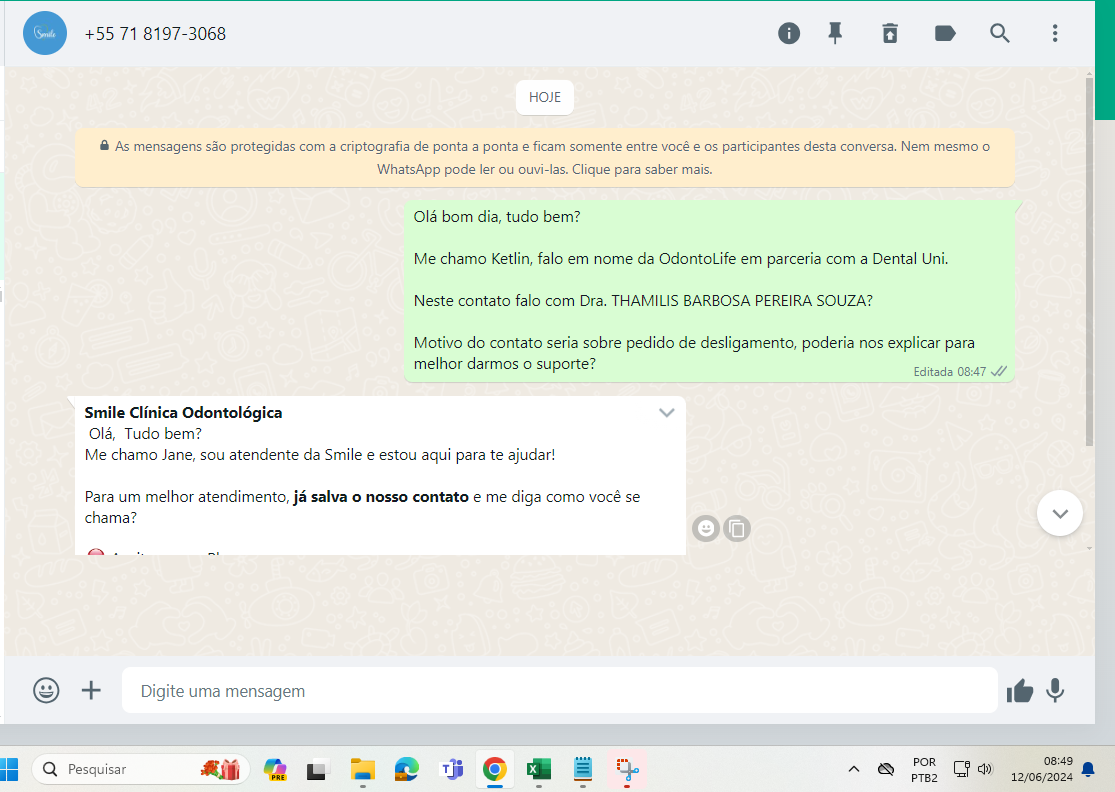Image resolution: width=1115 pixels, height=792 pixels.
Task: Open volume control speaker icon
Action: 985,769
